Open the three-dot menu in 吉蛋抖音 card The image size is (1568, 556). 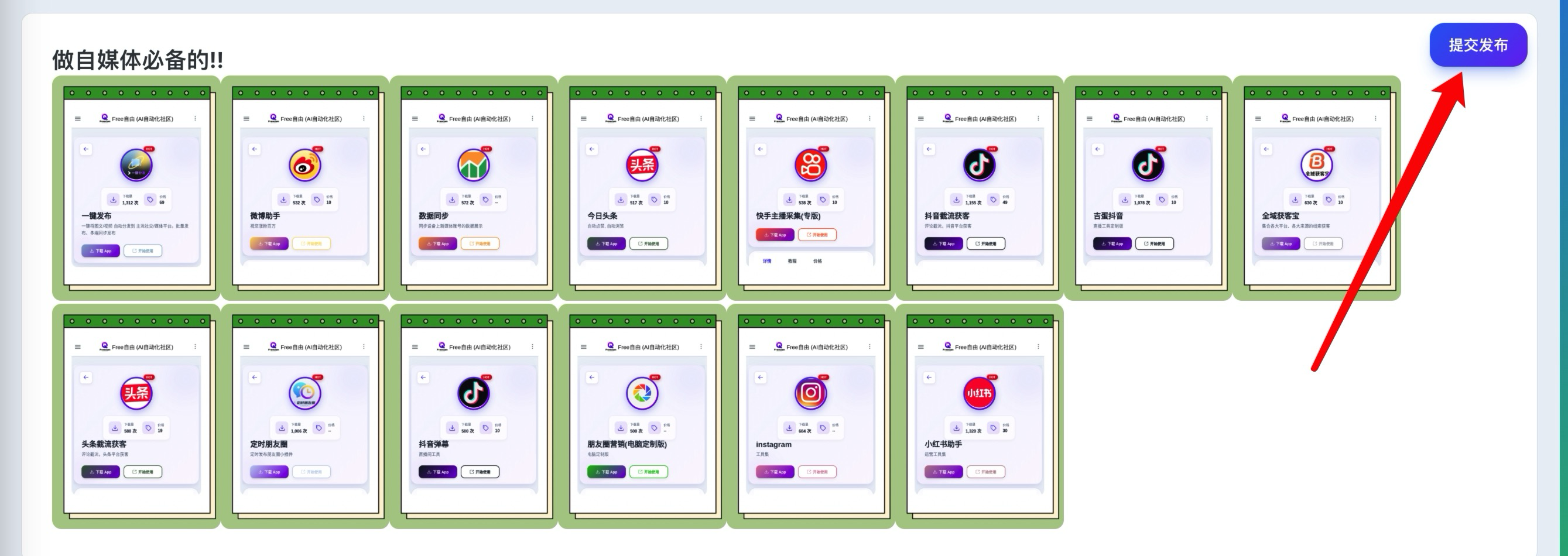click(x=1206, y=119)
